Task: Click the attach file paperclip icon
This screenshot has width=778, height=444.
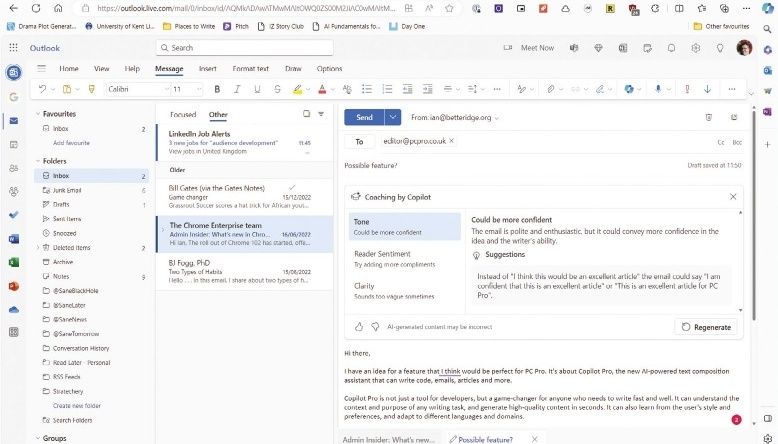Action: [550, 89]
